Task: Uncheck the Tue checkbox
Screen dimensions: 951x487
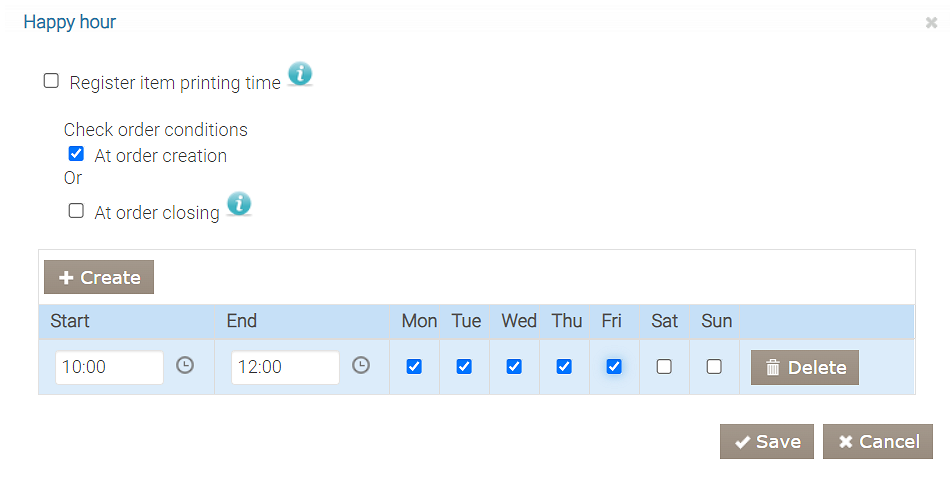Action: click(x=464, y=367)
